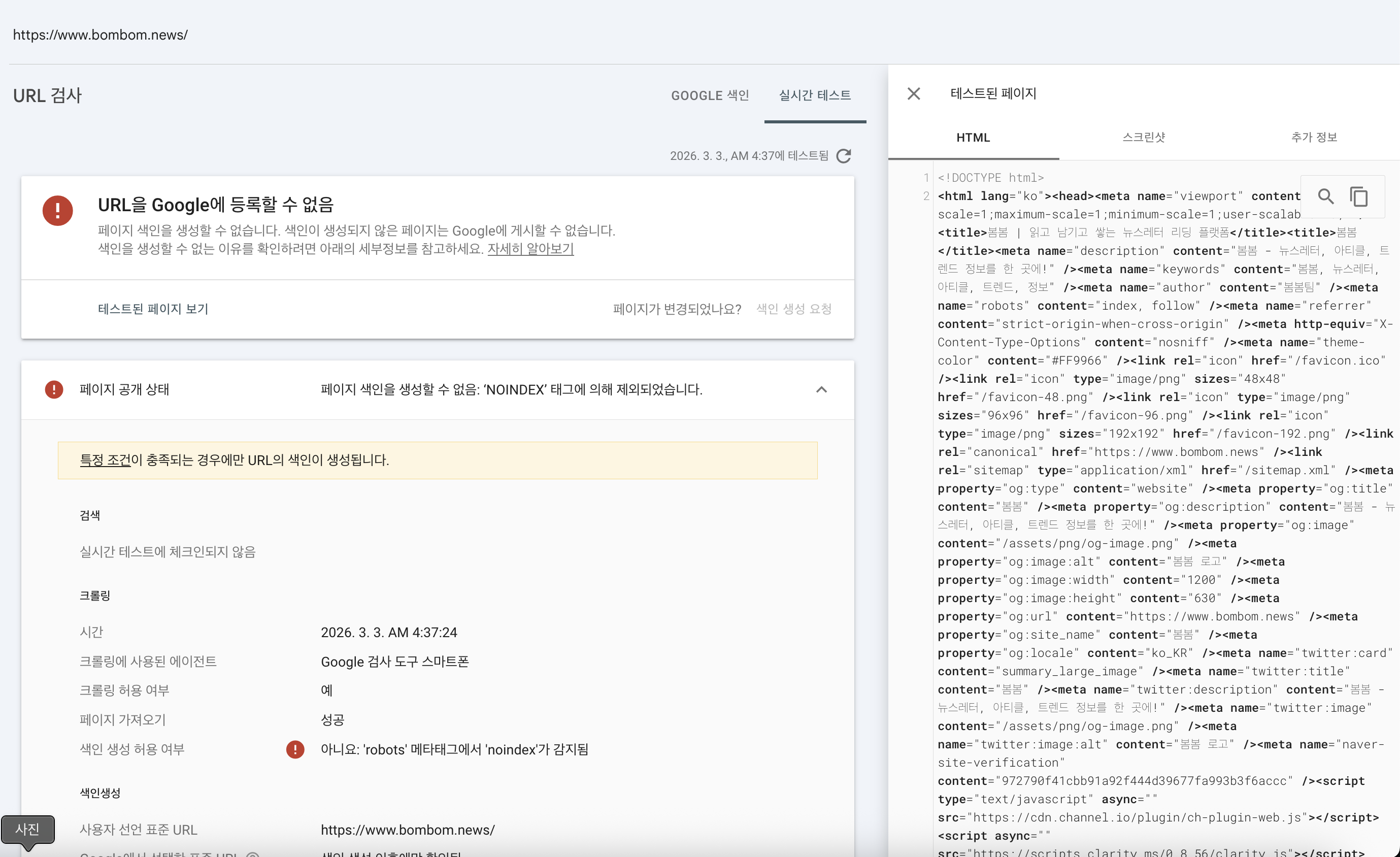Open the 스크린샷 tab
Image resolution: width=1400 pixels, height=857 pixels.
tap(1143, 138)
